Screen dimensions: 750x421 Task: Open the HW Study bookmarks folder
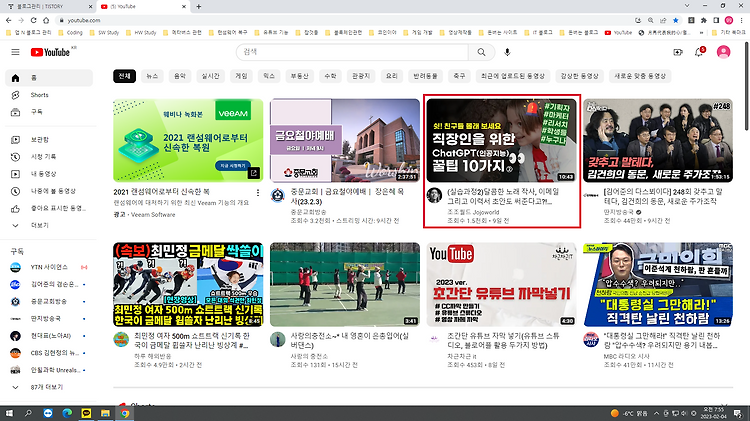click(142, 33)
